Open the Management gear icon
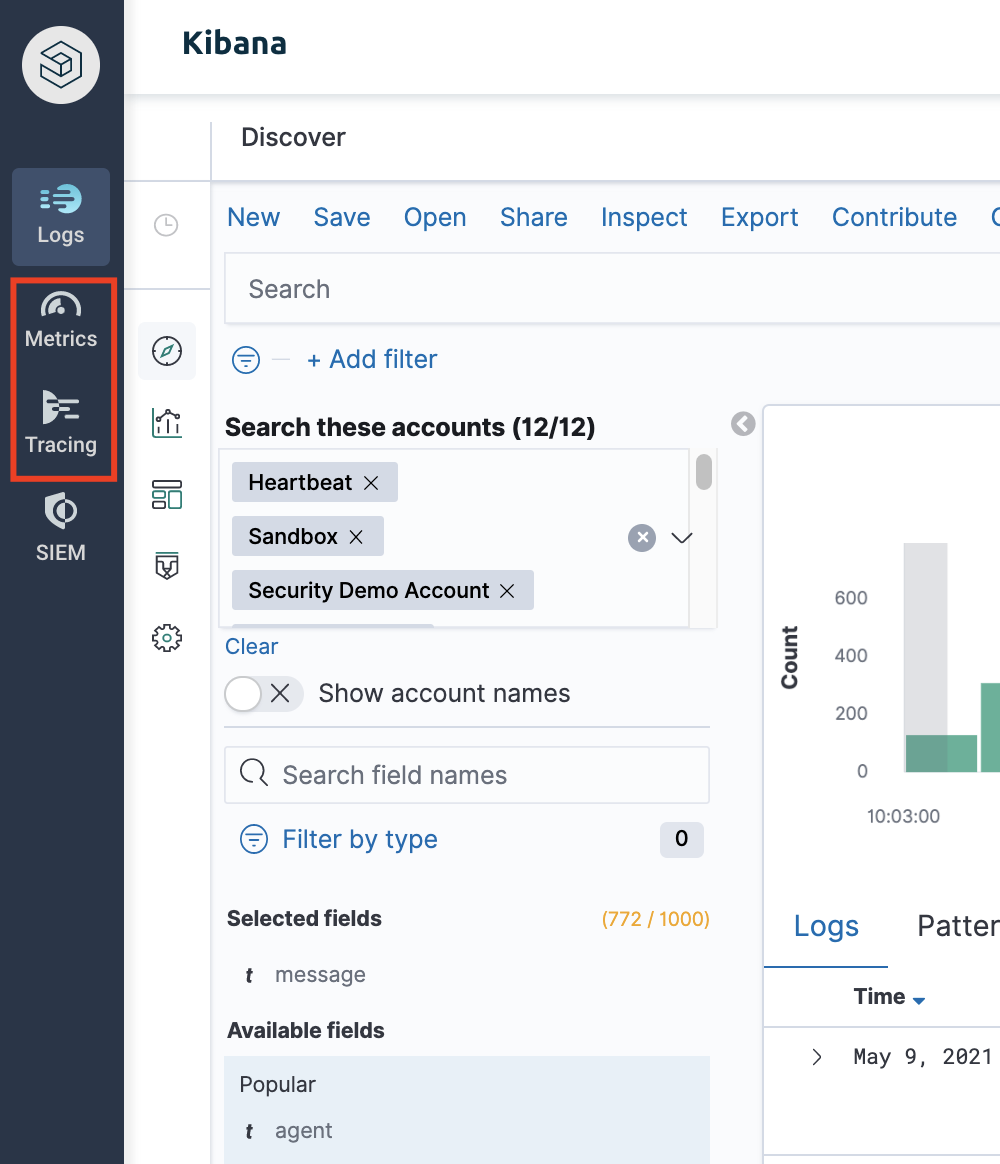Viewport: 1000px width, 1164px height. [167, 638]
